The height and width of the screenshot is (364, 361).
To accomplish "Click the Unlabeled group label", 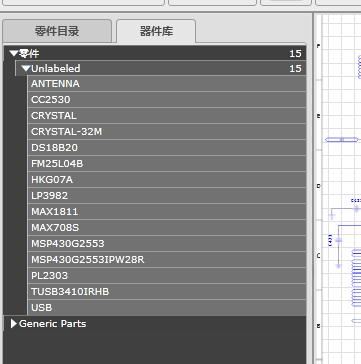I will (x=56, y=69).
